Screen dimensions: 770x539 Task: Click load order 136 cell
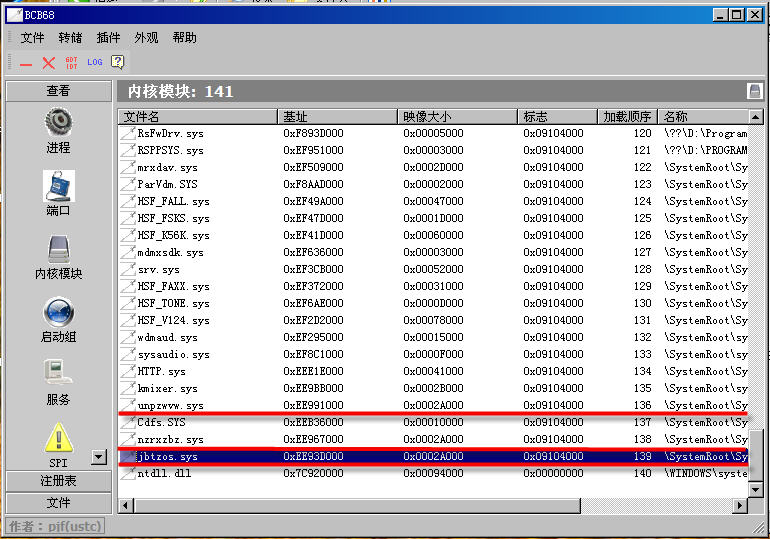click(642, 405)
